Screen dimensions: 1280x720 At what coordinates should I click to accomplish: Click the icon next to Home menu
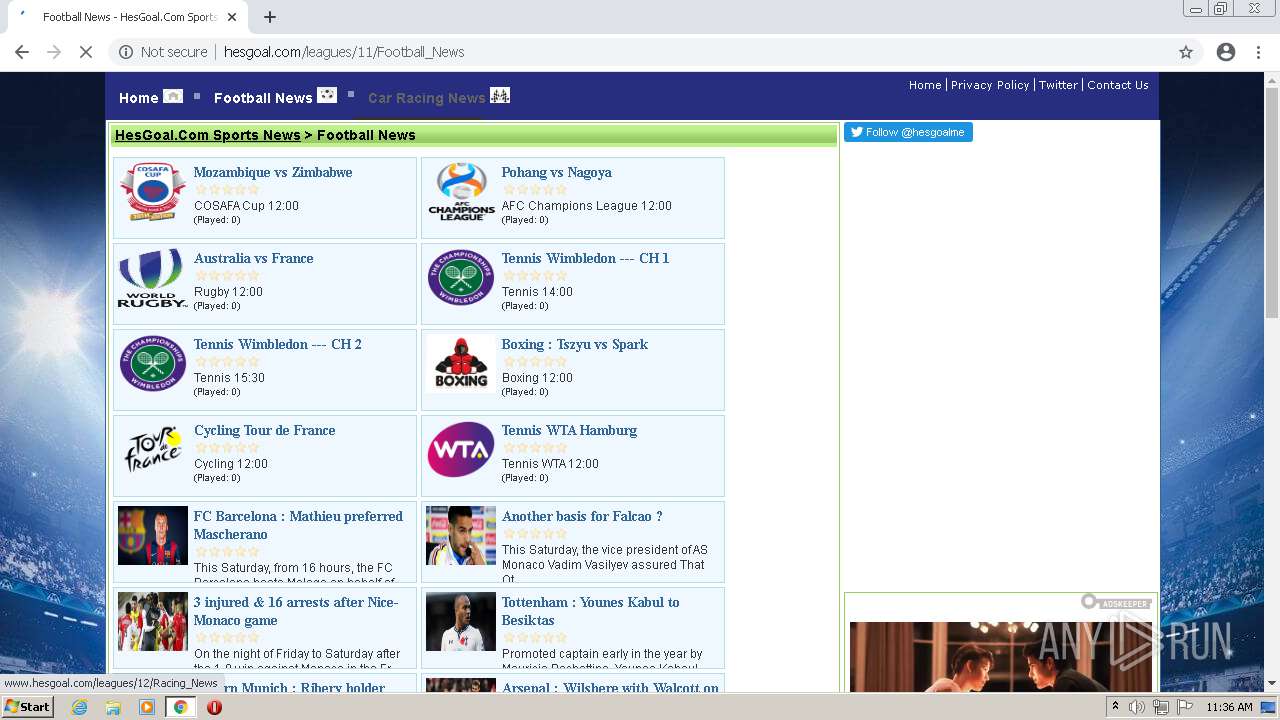coord(173,96)
